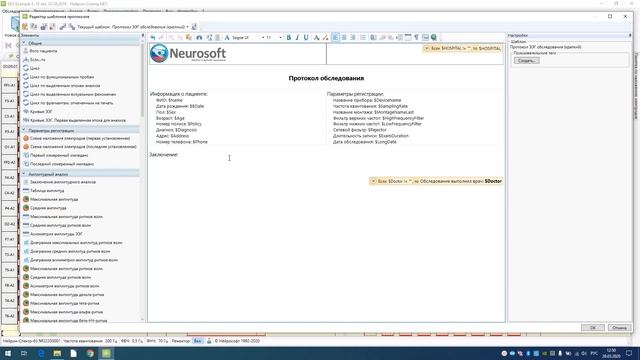
Task: Expand the $Doctor condition tag arrow
Action: pos(373,181)
